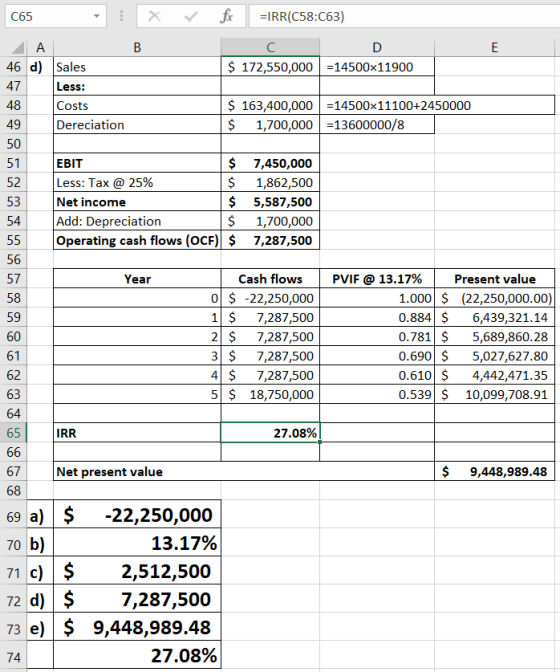This screenshot has width=560, height=672.
Task: Click the Enter checkmark formula bar icon
Action: tap(190, 17)
